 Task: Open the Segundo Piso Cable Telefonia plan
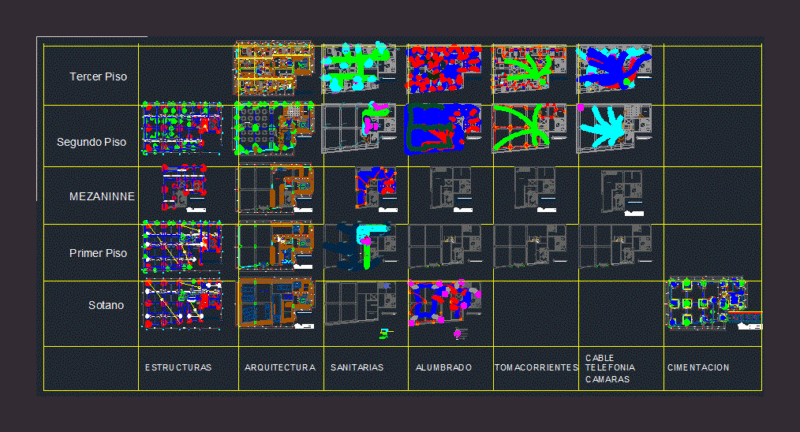tap(614, 128)
